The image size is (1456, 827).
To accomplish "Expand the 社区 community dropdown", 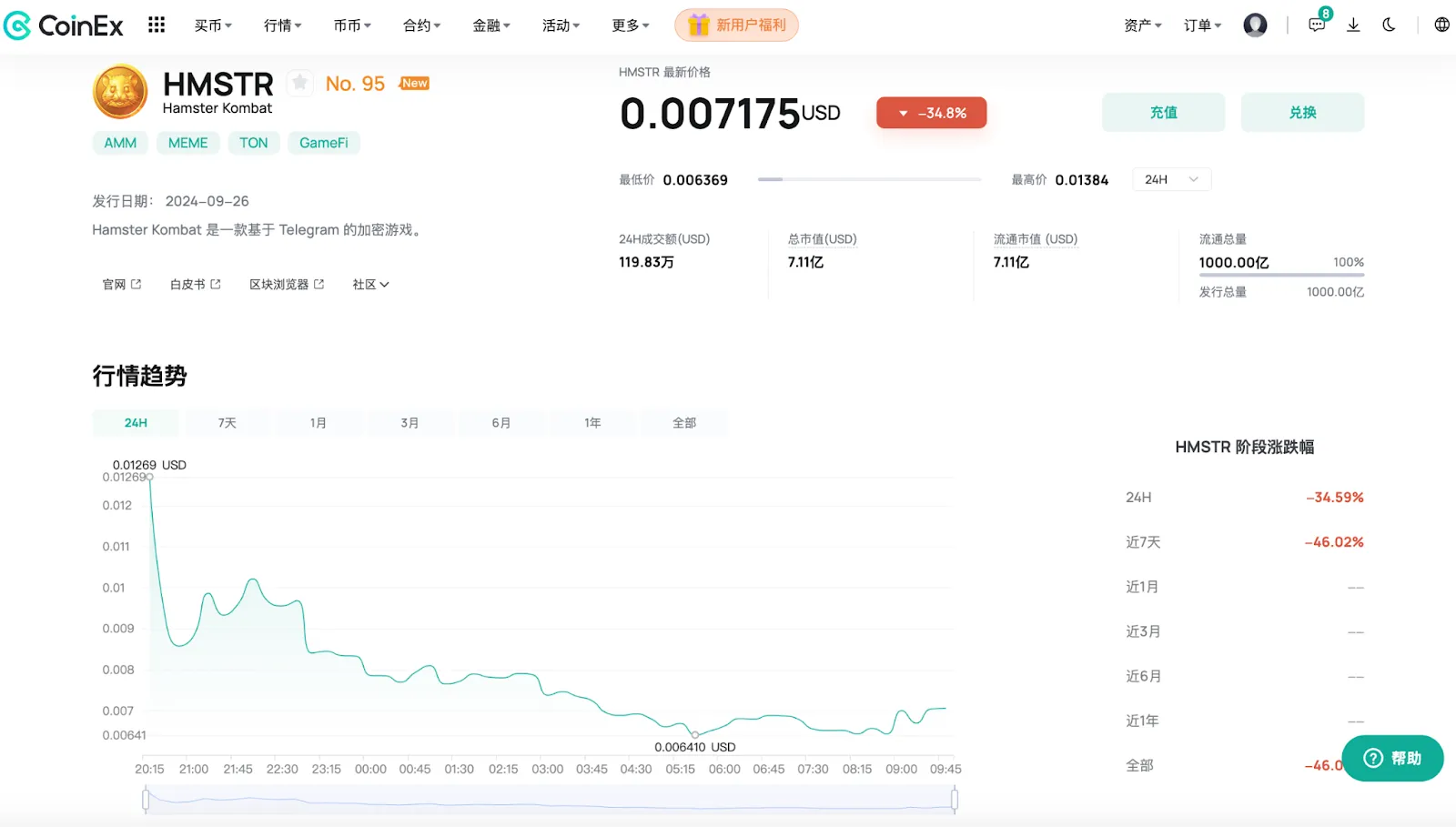I will (370, 285).
